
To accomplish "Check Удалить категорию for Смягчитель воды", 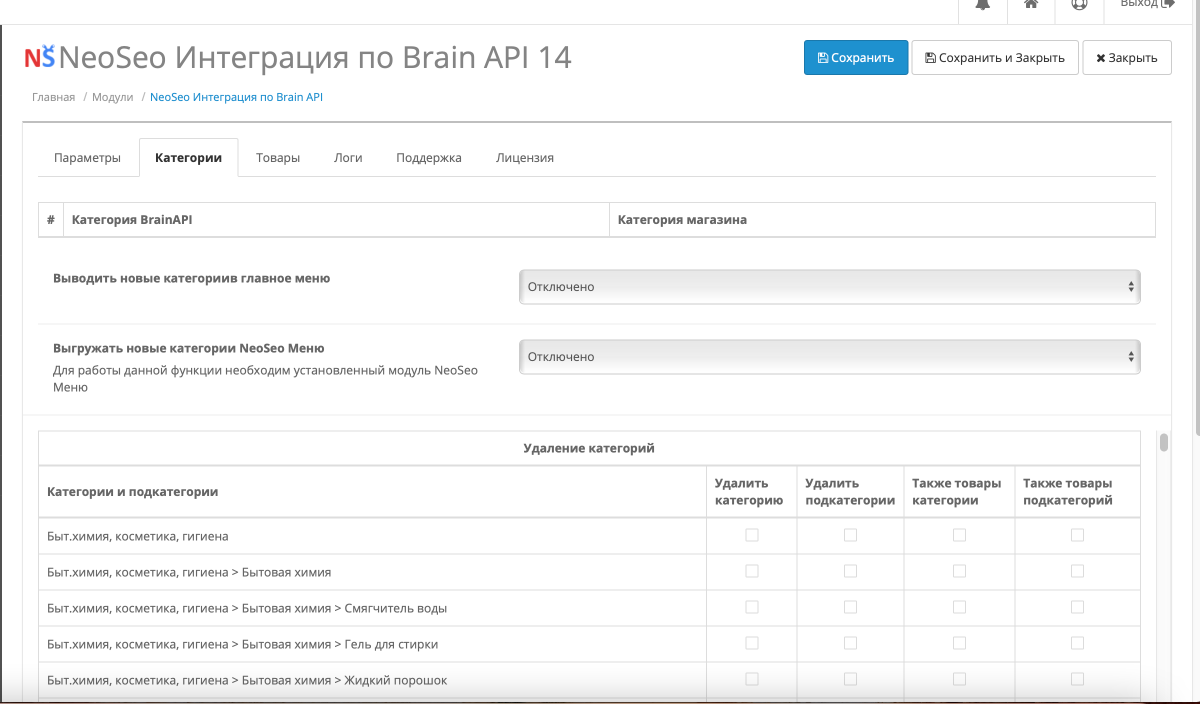I will 752,608.
